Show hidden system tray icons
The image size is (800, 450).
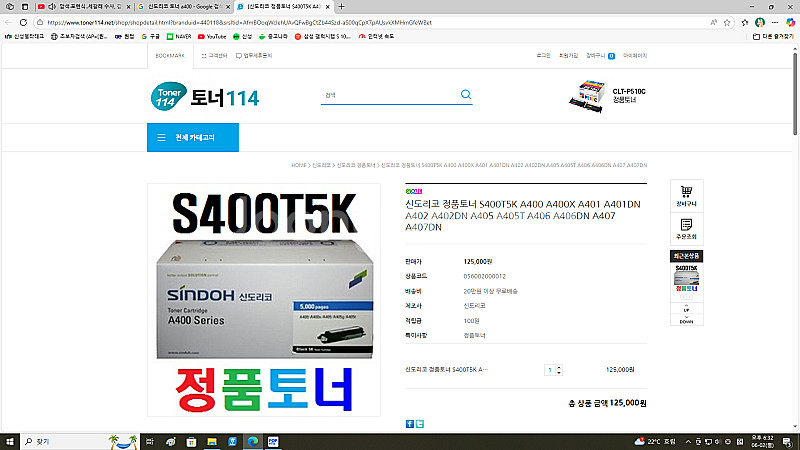click(688, 441)
